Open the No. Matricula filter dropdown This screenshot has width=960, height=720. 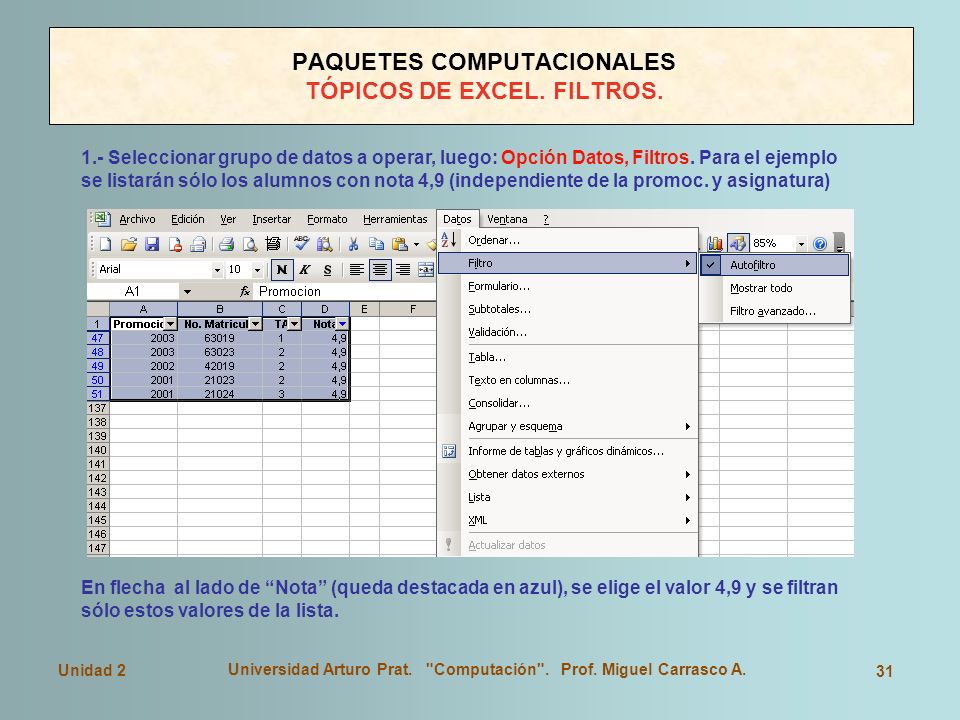tap(256, 324)
